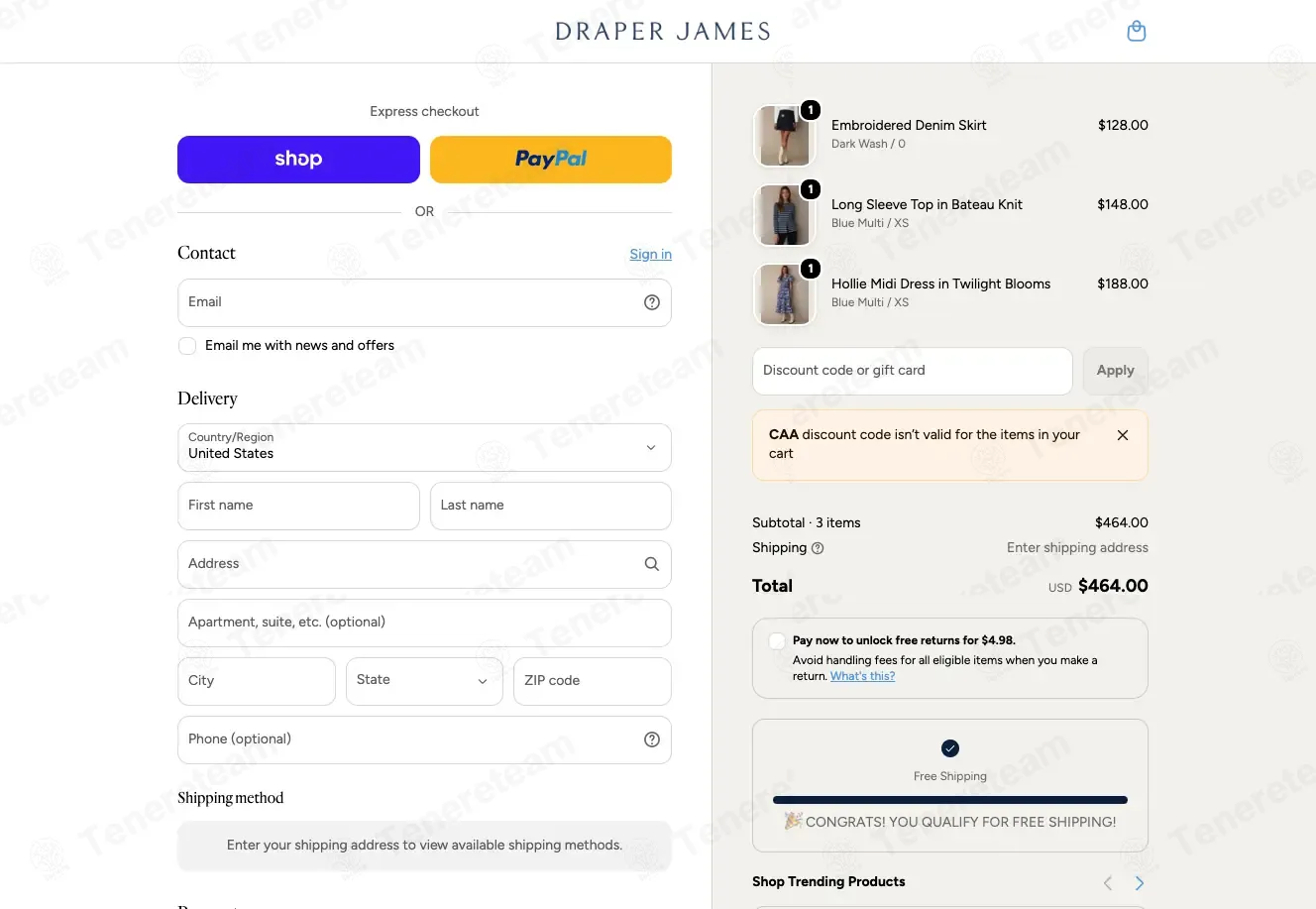
Task: Dismiss the CAA discount code warning
Action: pos(1123,435)
